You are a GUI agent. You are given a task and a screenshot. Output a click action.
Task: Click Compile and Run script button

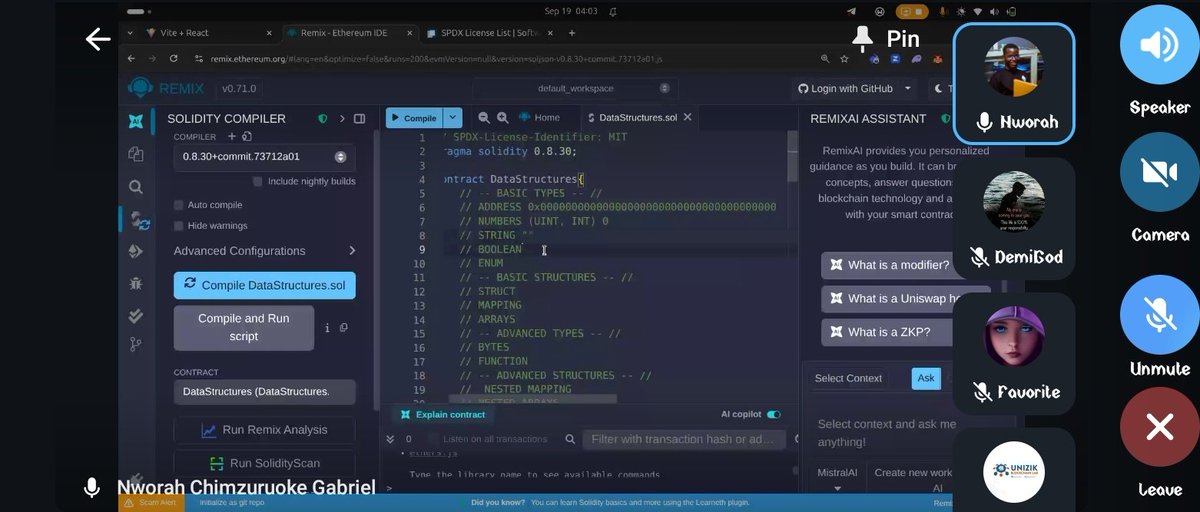click(x=243, y=327)
